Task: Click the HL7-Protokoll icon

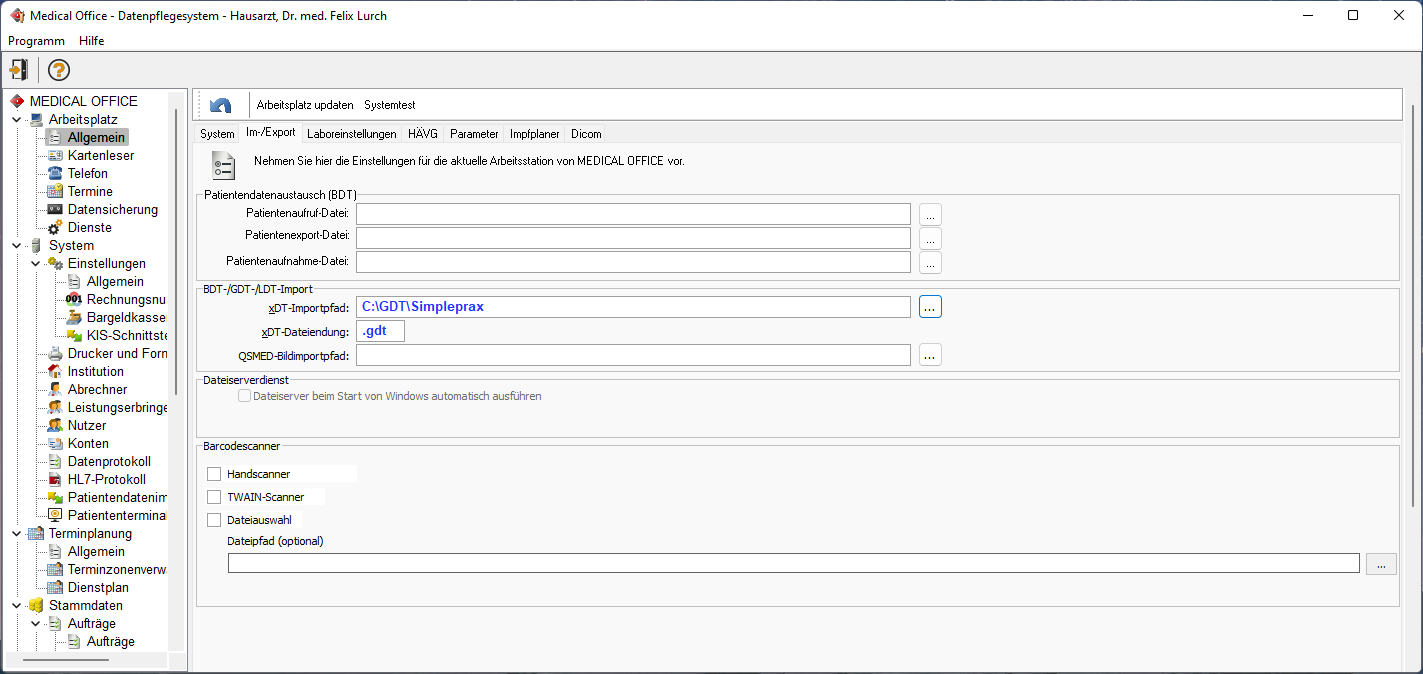Action: (x=56, y=479)
